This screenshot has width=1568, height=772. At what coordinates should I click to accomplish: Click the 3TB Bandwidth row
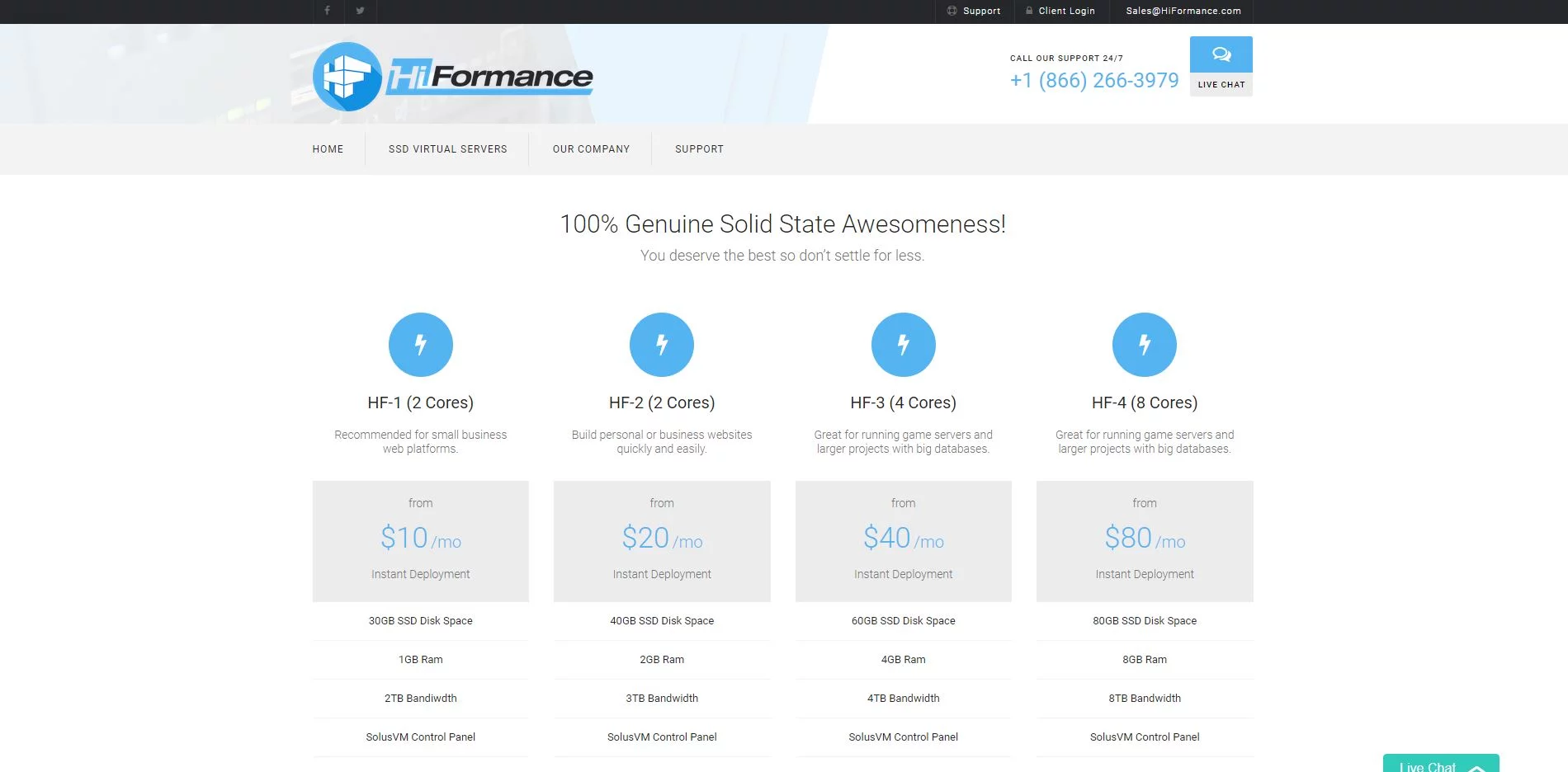[662, 699]
